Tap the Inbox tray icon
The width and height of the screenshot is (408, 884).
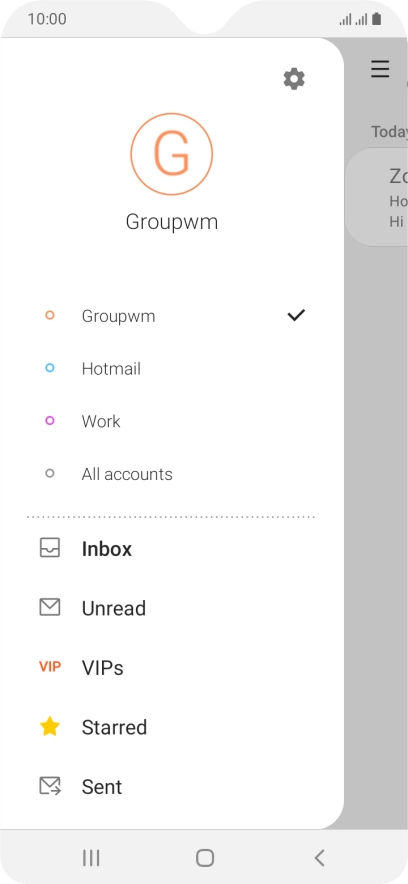click(x=50, y=547)
